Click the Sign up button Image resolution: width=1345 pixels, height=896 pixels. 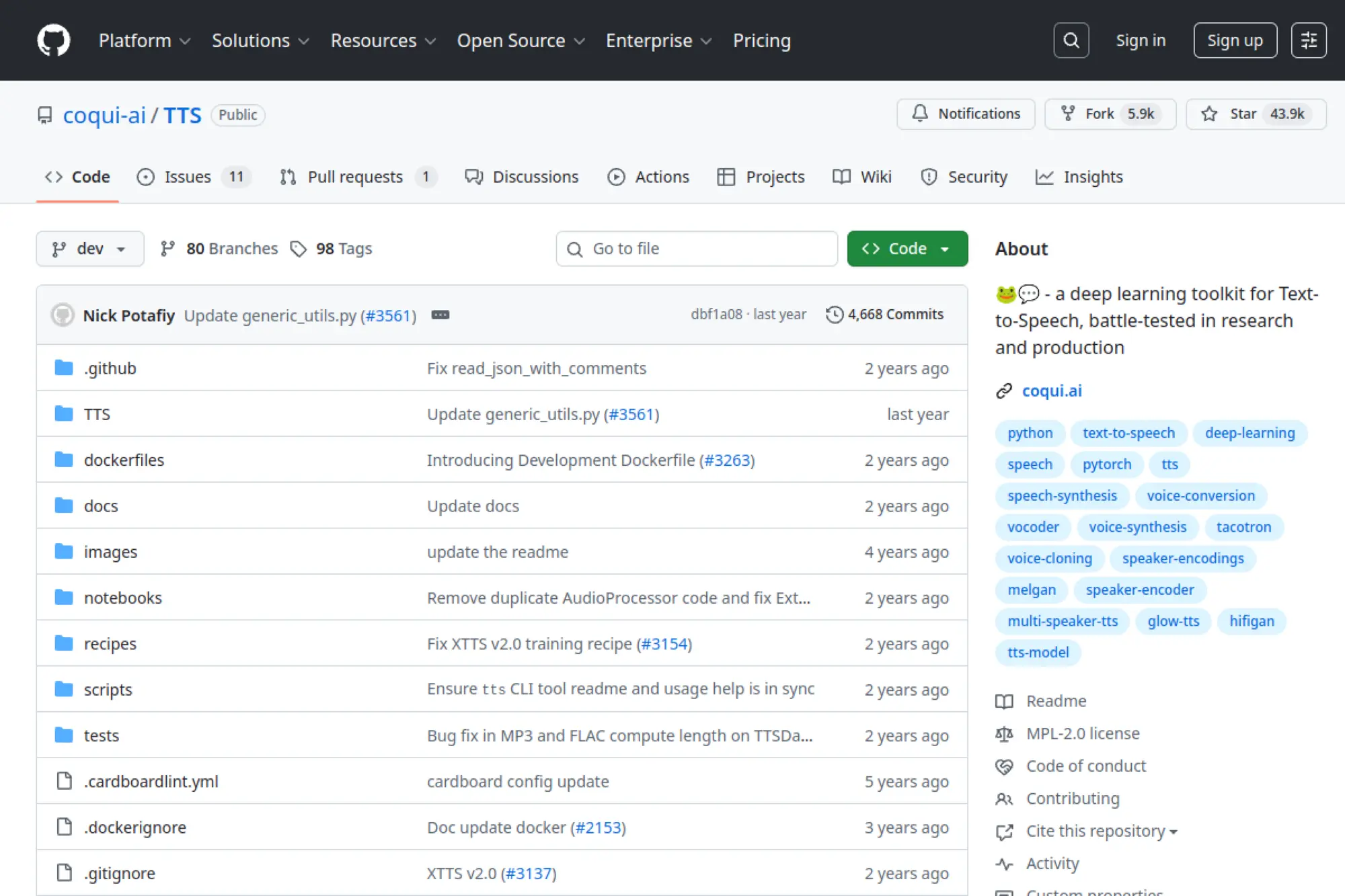coord(1234,40)
